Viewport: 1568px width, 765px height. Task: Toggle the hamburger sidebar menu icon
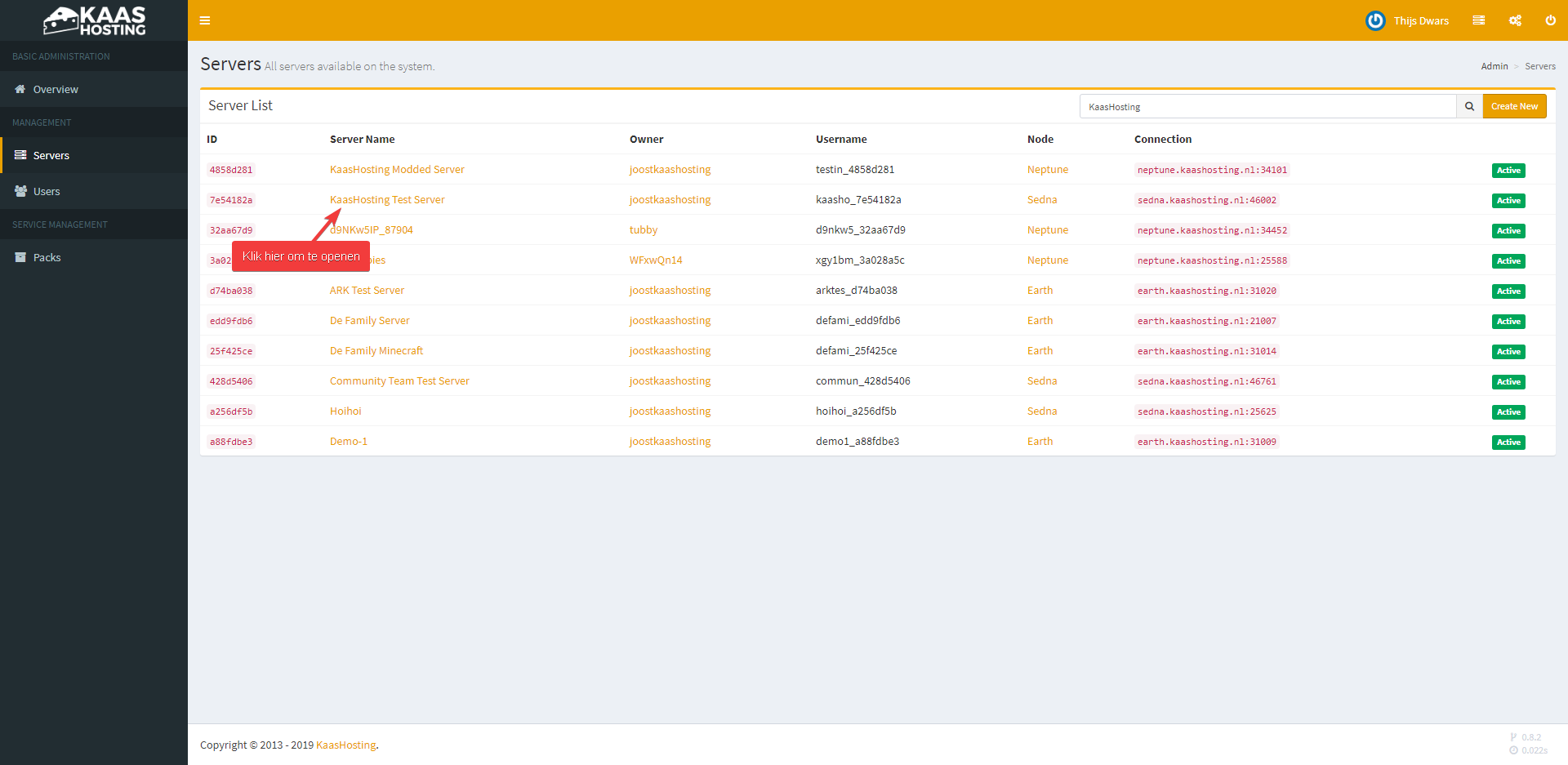tap(205, 20)
